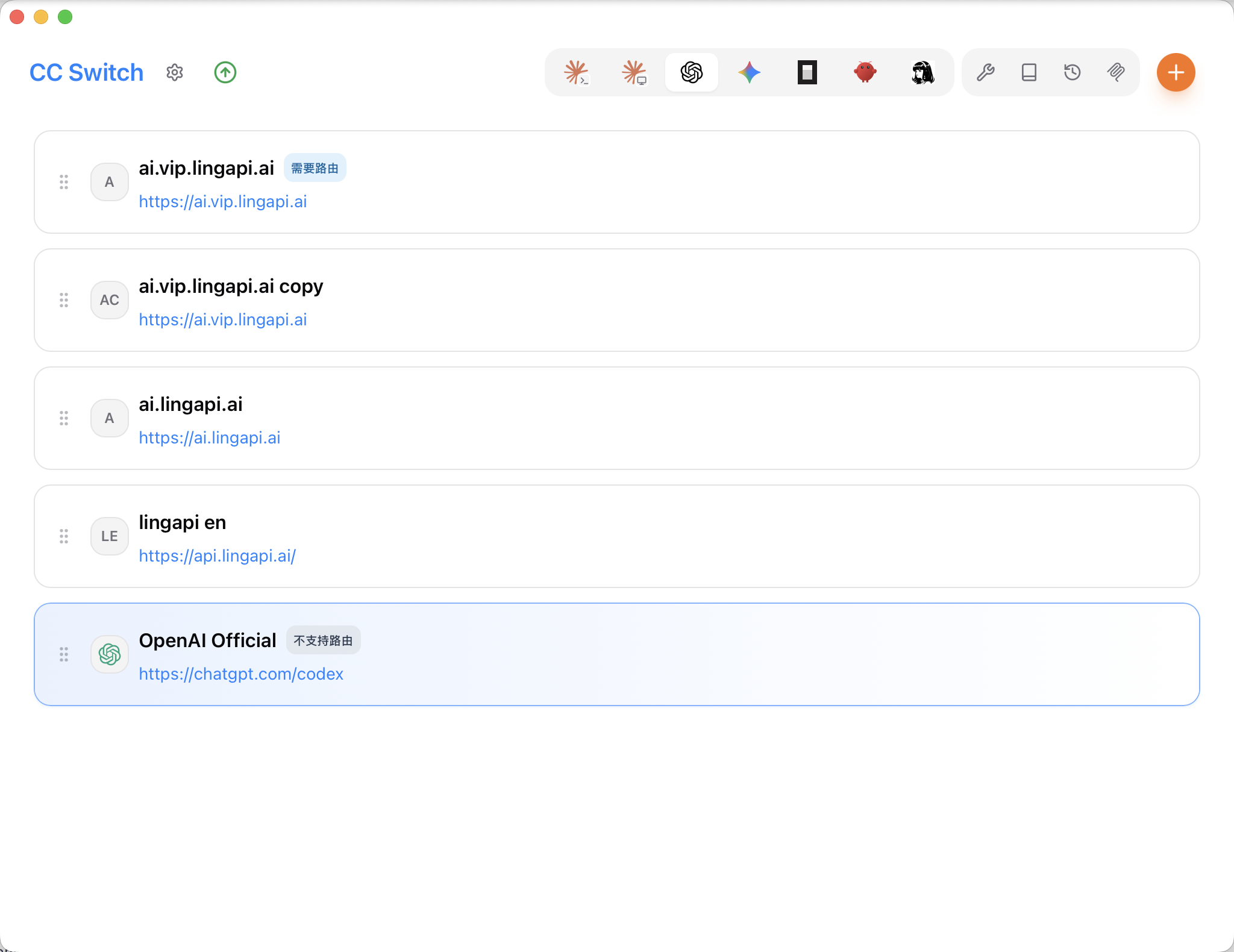The image size is (1234, 952).
Task: Open the settings gear next to CC Switch
Action: pyautogui.click(x=175, y=72)
